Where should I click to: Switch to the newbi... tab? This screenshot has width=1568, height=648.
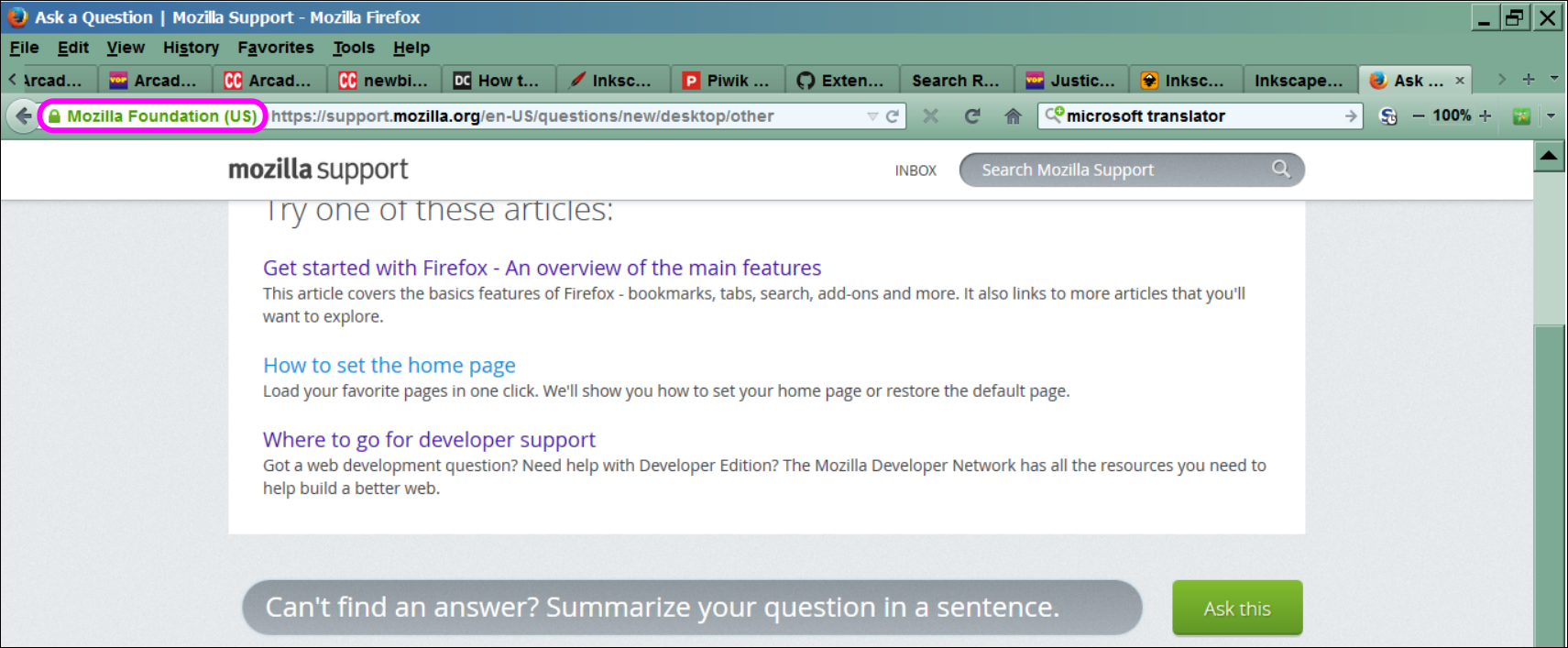[x=384, y=81]
